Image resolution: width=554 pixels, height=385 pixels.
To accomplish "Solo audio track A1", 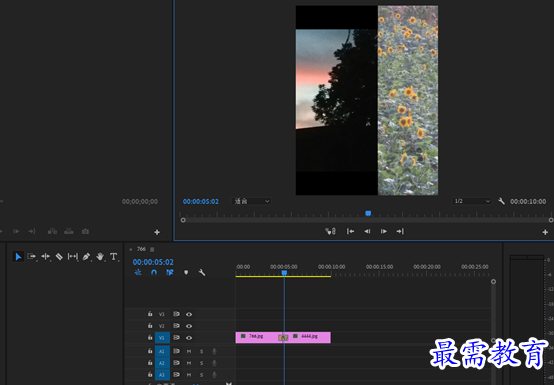I will (x=202, y=351).
